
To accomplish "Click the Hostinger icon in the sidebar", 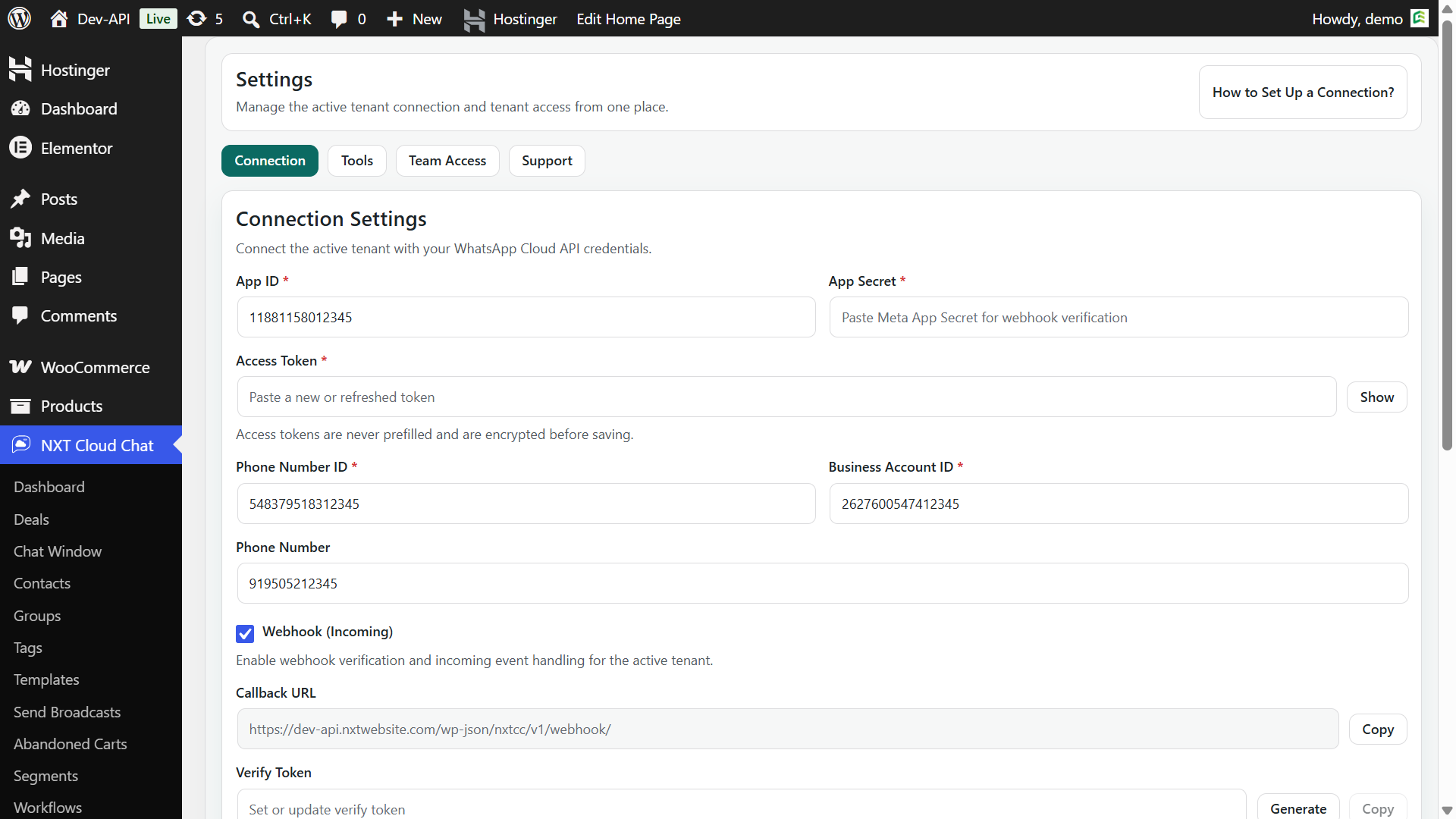I will (x=20, y=69).
